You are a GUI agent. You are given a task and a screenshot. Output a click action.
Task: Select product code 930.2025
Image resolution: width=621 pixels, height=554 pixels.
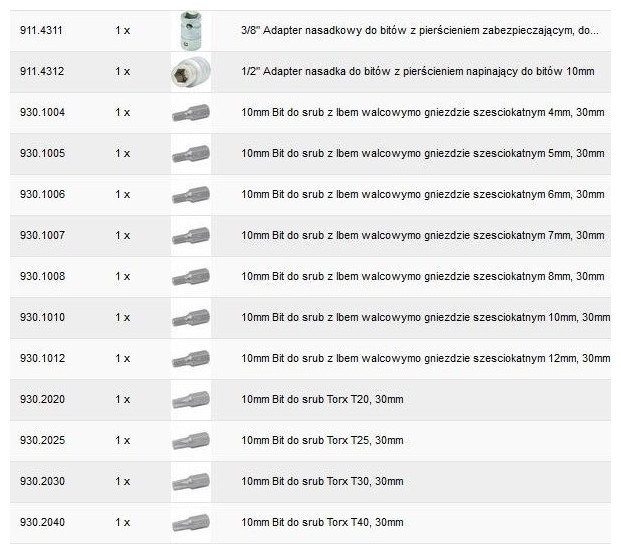pyautogui.click(x=42, y=440)
